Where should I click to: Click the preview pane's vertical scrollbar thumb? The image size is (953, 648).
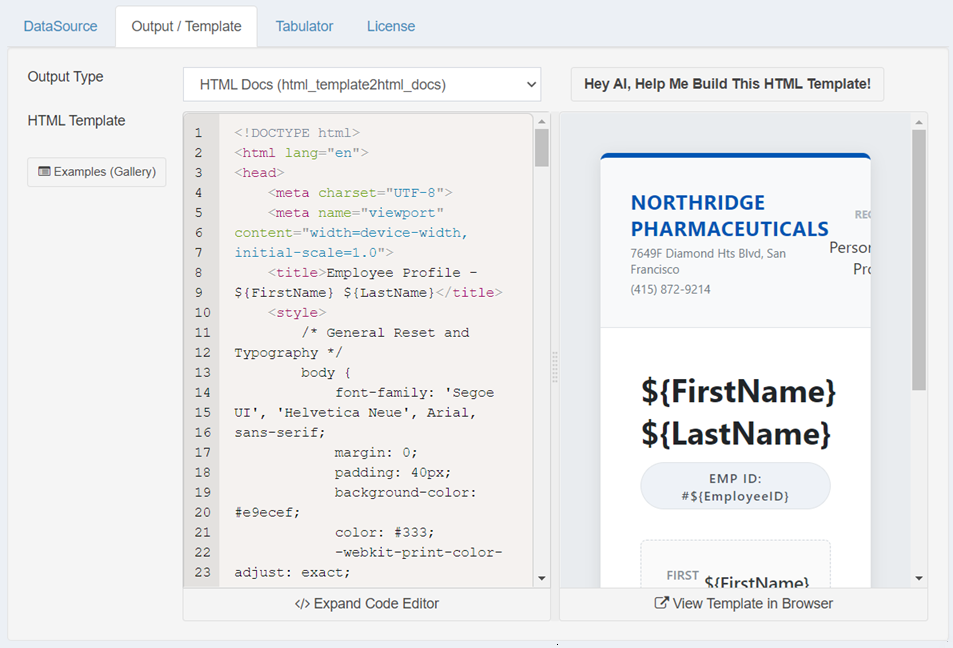click(918, 260)
